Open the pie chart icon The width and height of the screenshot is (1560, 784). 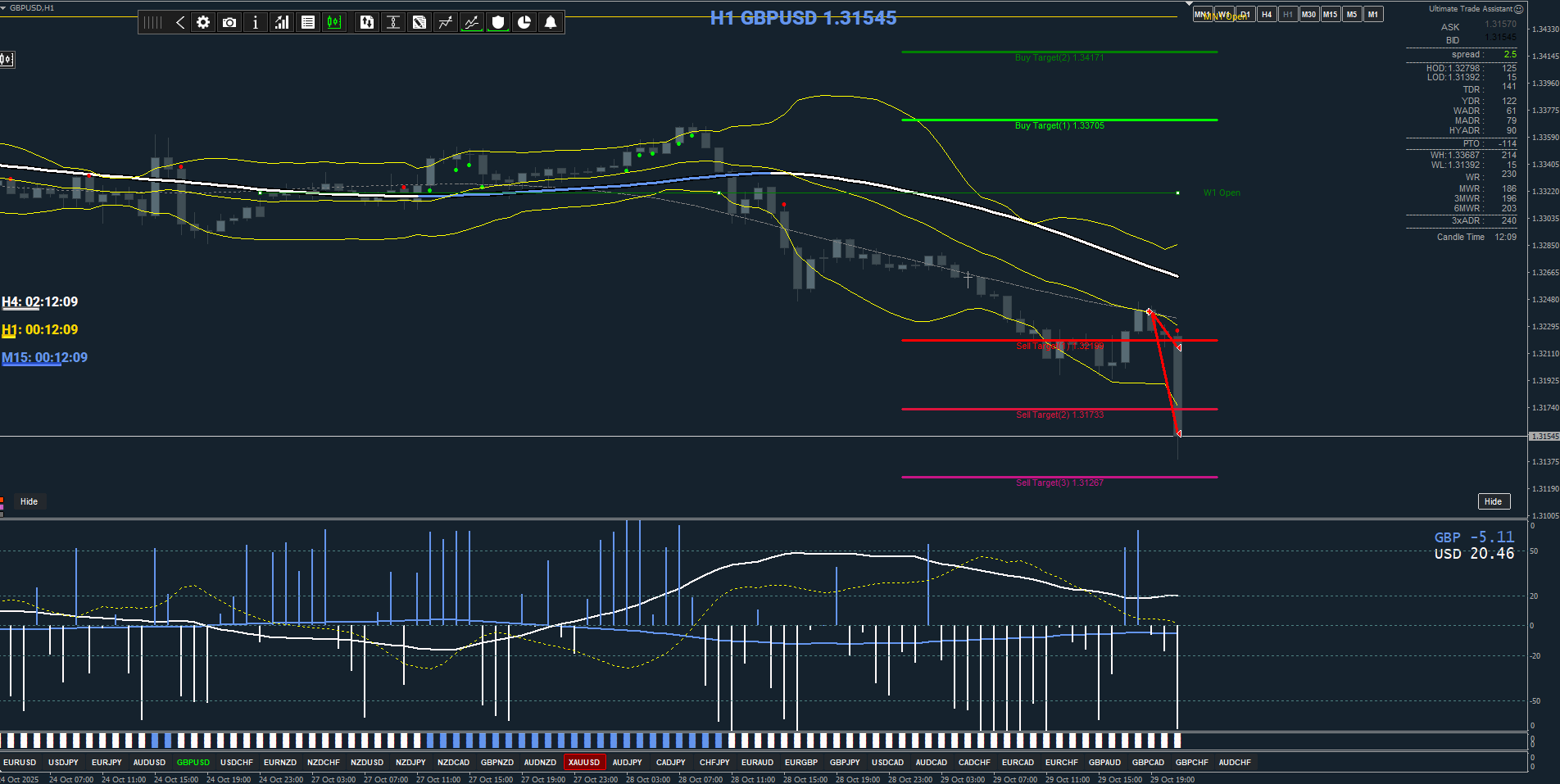[x=524, y=22]
